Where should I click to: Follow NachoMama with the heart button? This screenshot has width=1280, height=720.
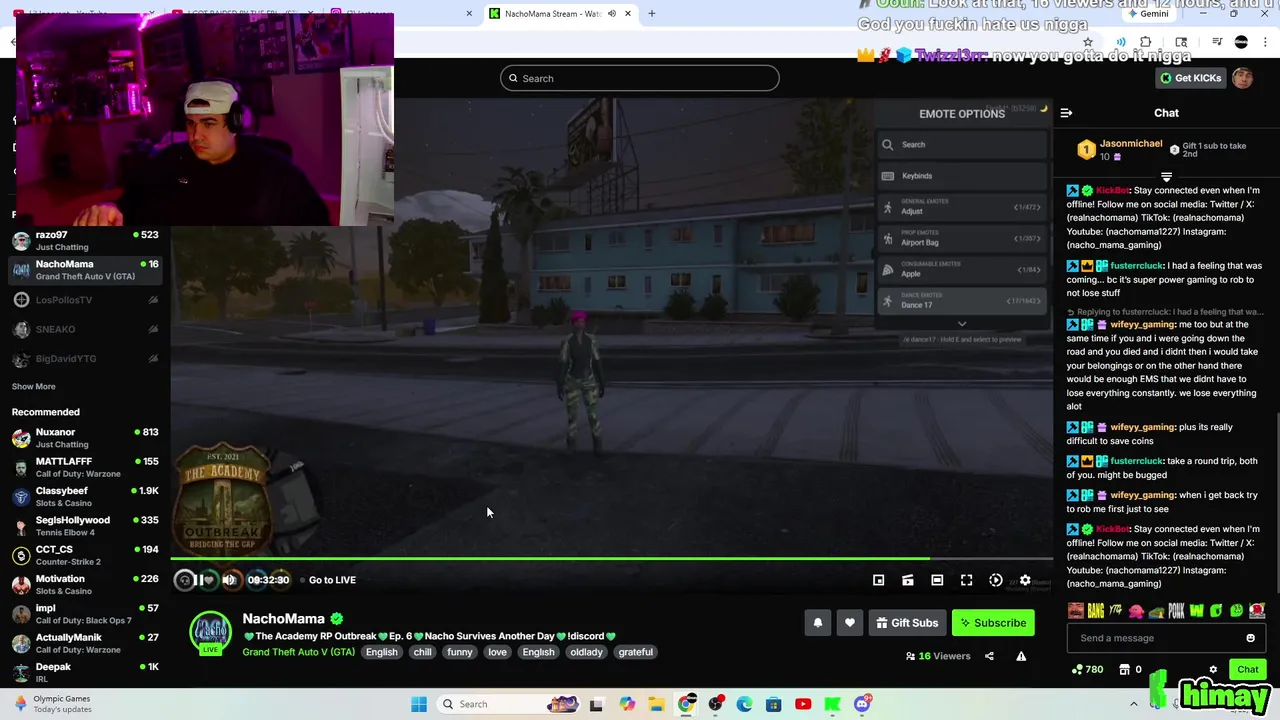[850, 623]
